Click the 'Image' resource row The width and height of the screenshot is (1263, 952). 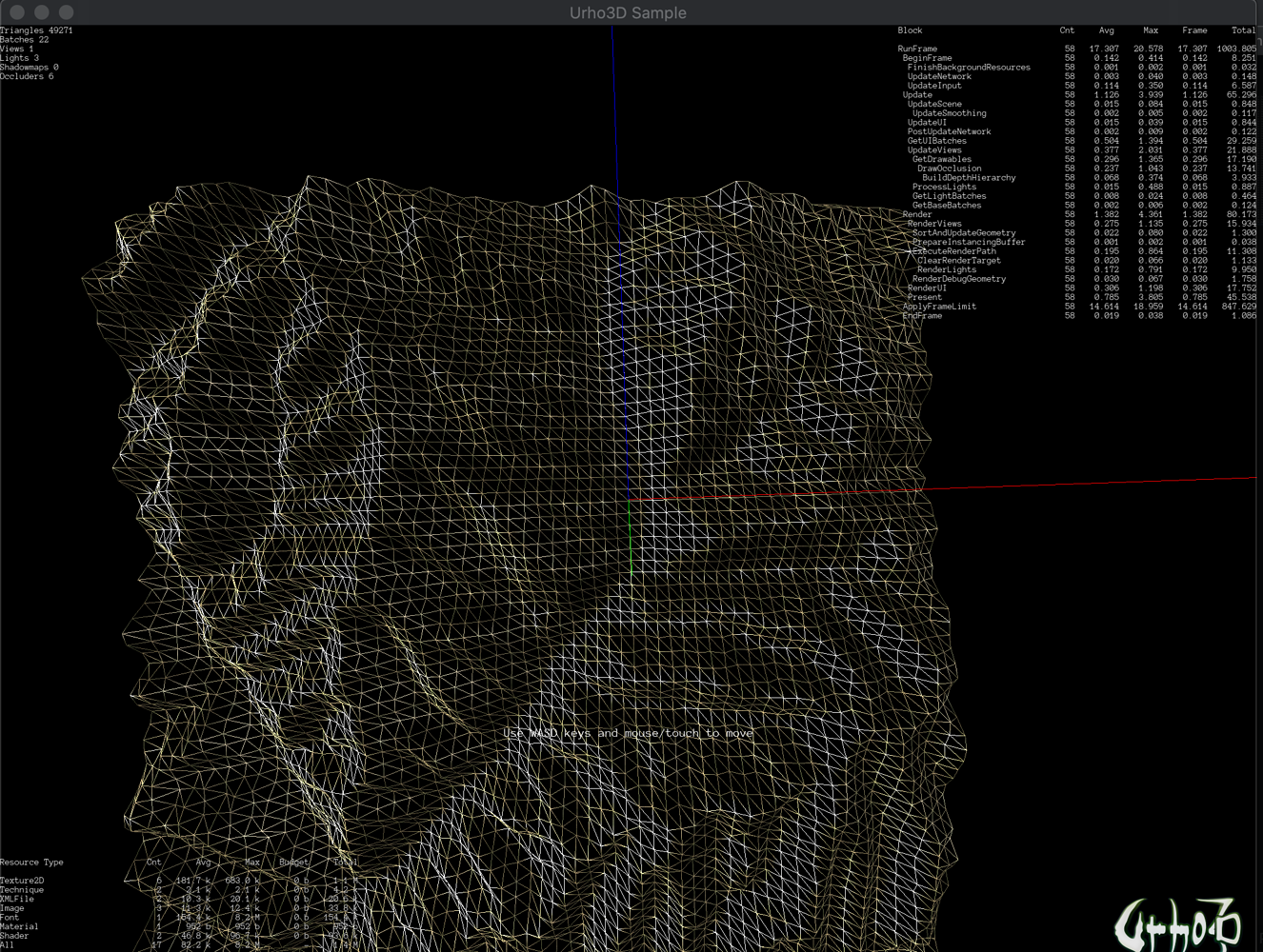179,908
